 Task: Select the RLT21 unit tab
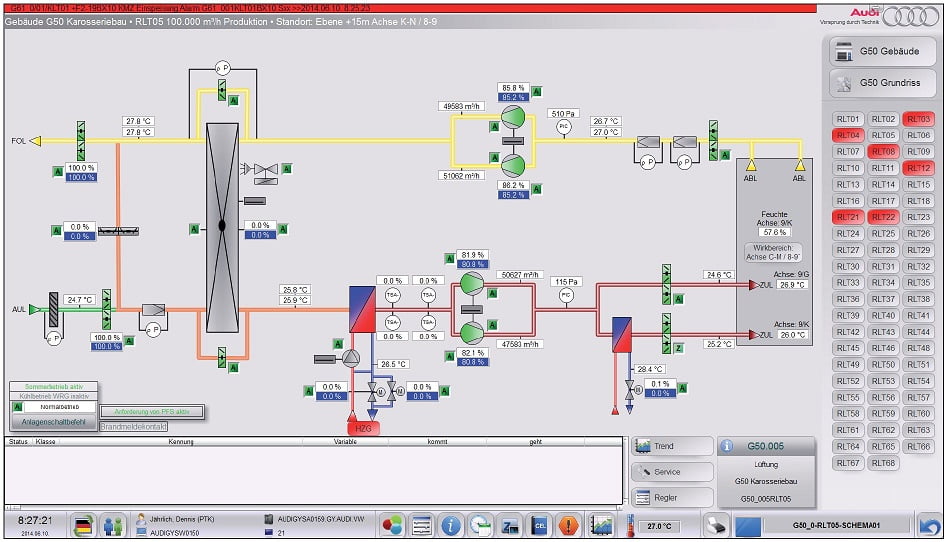point(848,217)
